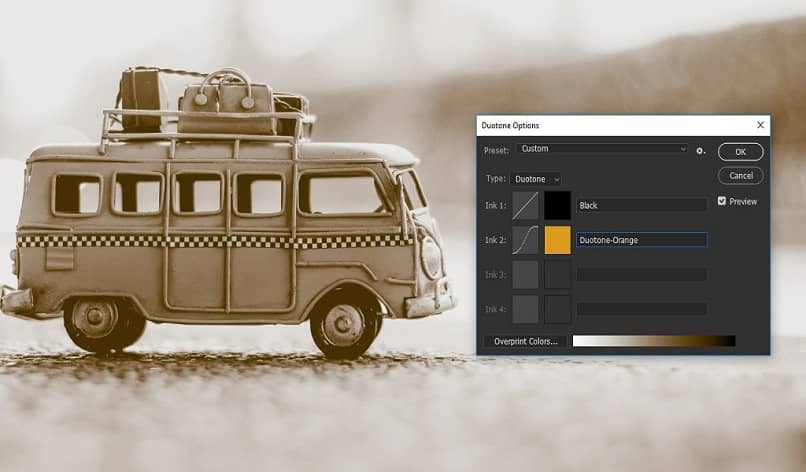Confirm with the OK button
Image resolution: width=806 pixels, height=472 pixels.
coord(741,152)
